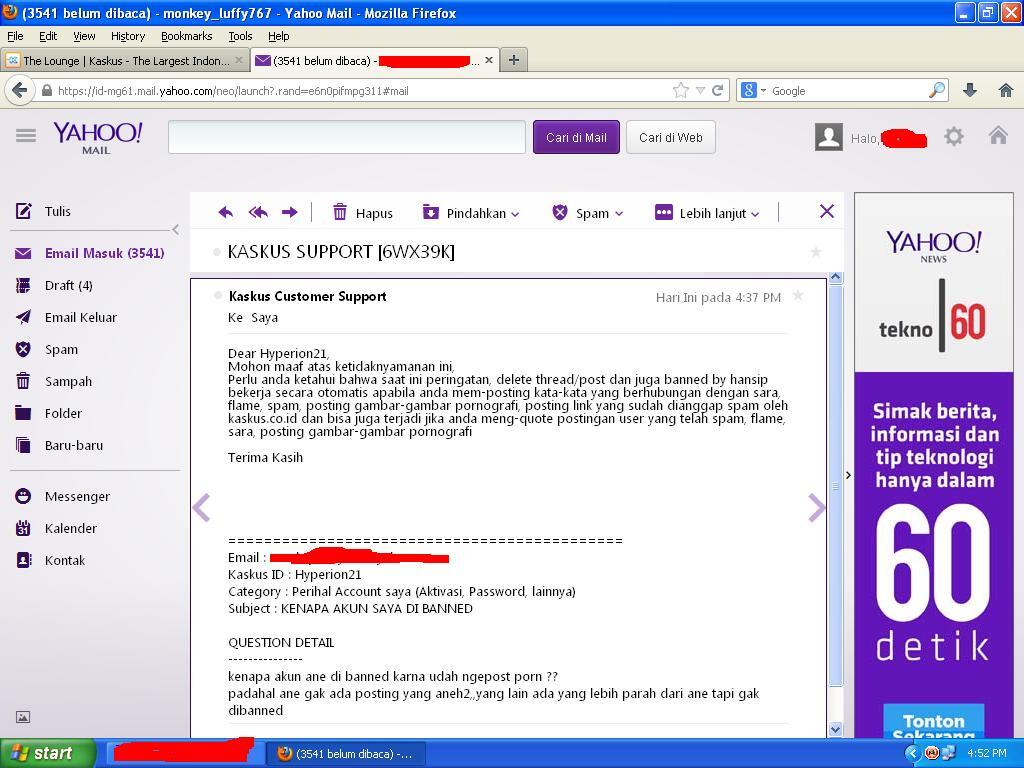Image resolution: width=1024 pixels, height=768 pixels.
Task: Click the Cari di Mail button
Action: click(576, 137)
